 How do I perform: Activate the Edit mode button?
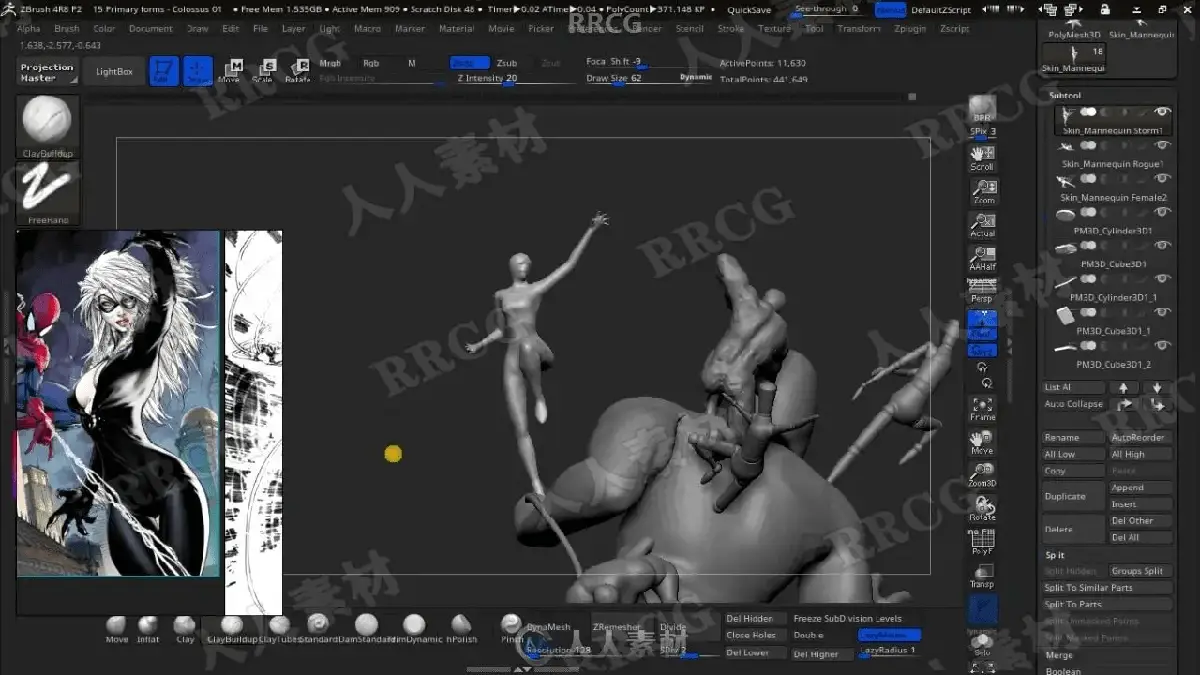pyautogui.click(x=164, y=71)
